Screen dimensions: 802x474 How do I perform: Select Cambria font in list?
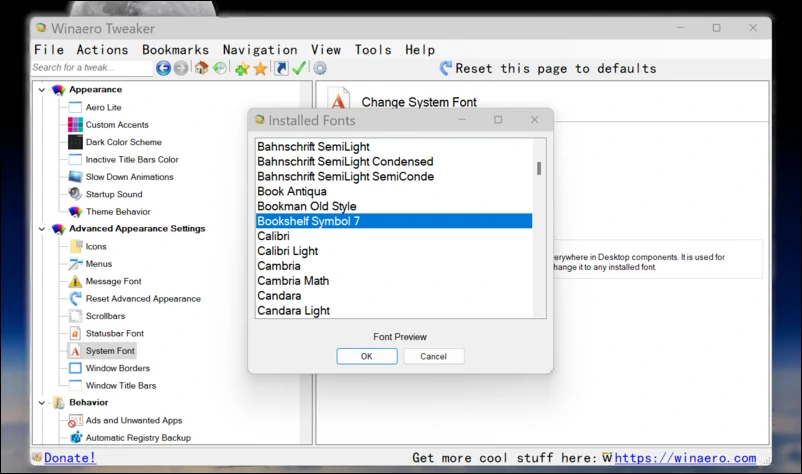(x=394, y=266)
